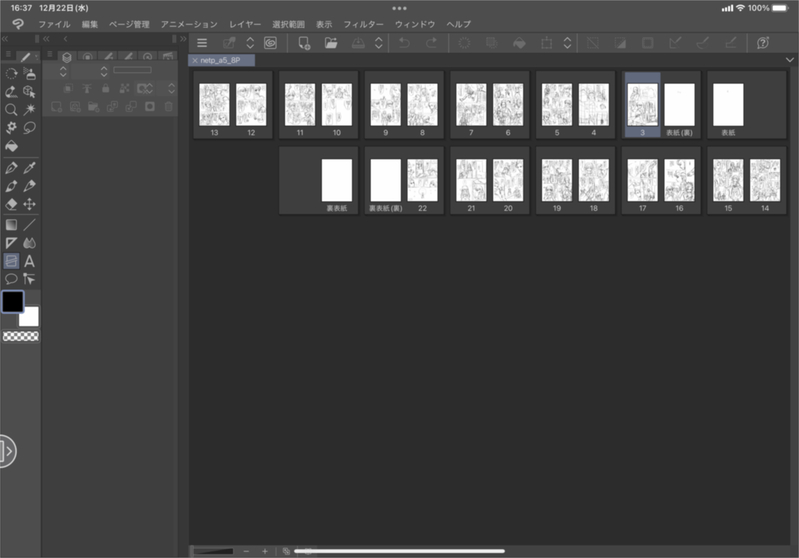This screenshot has height=558, width=799.
Task: Select the Eraser tool
Action: pos(11,203)
